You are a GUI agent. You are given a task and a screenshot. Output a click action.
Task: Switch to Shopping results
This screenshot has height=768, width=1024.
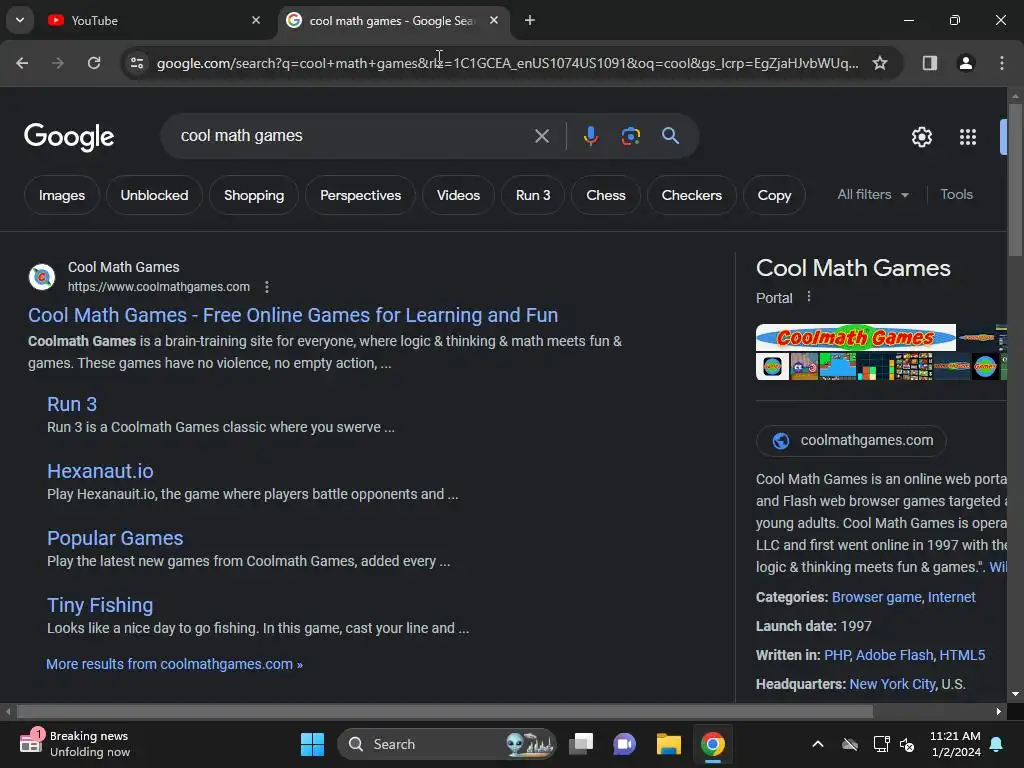coord(254,195)
